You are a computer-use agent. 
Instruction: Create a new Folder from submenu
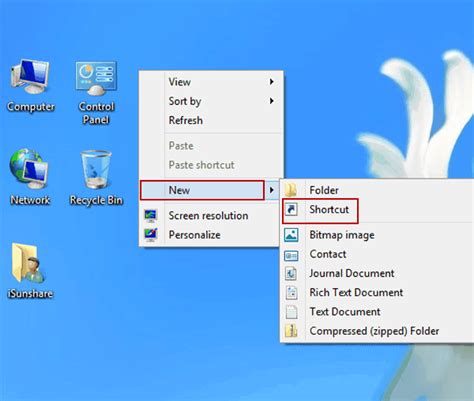(x=377, y=190)
